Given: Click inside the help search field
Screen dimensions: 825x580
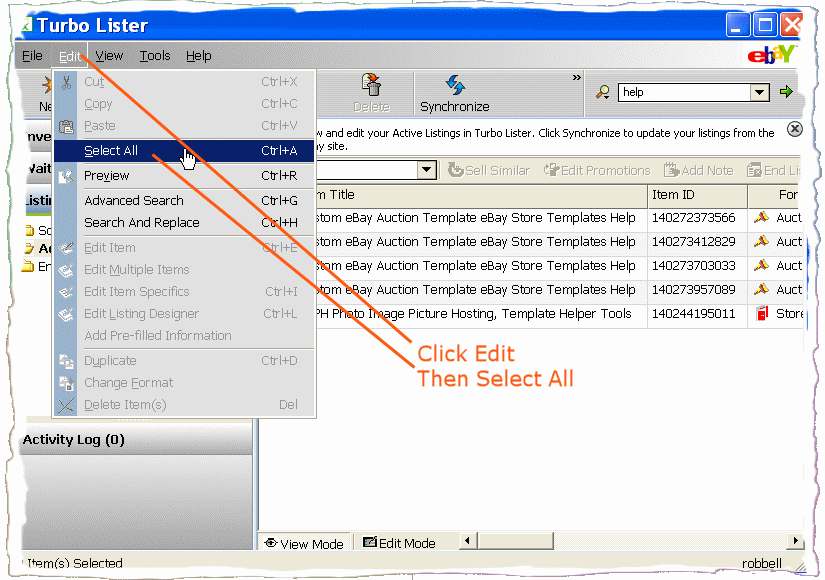Looking at the screenshot, I should point(685,92).
